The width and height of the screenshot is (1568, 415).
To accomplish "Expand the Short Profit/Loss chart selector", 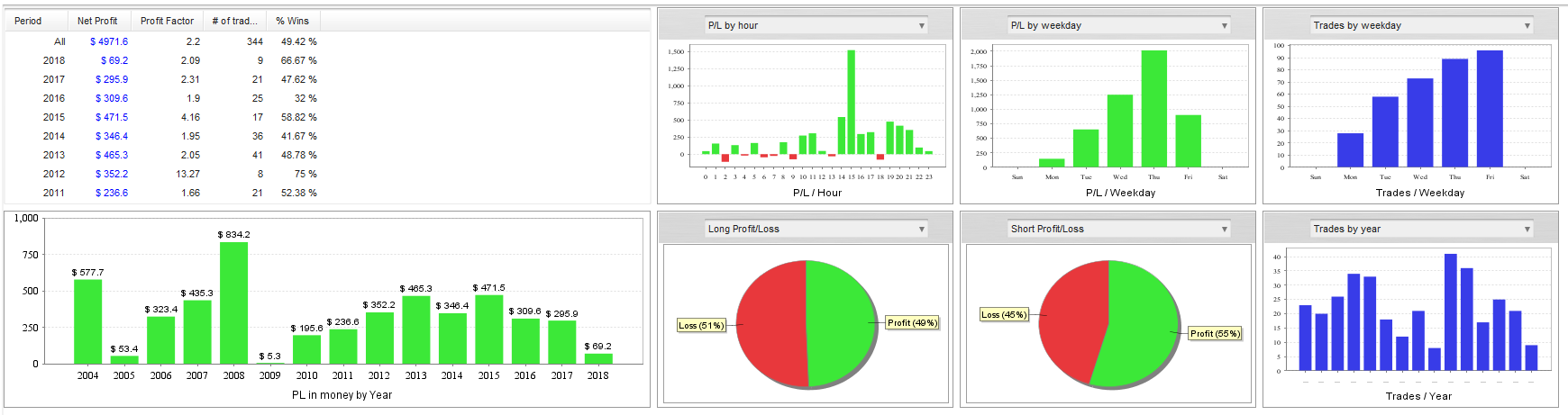I will point(1119,229).
